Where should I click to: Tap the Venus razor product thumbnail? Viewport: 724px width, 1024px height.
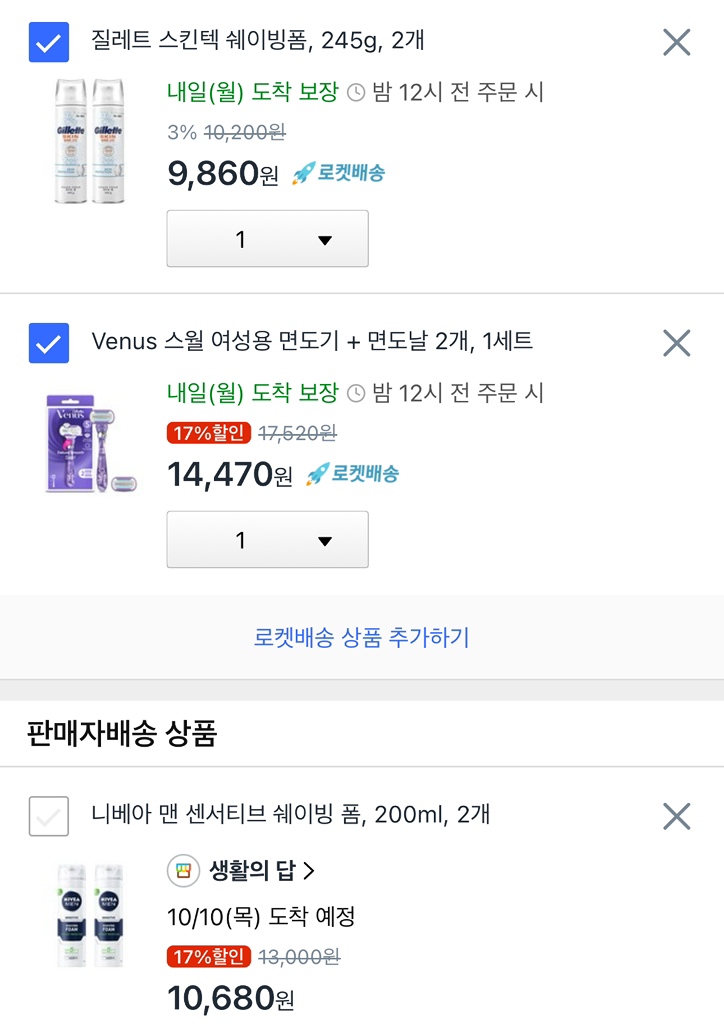[x=90, y=443]
